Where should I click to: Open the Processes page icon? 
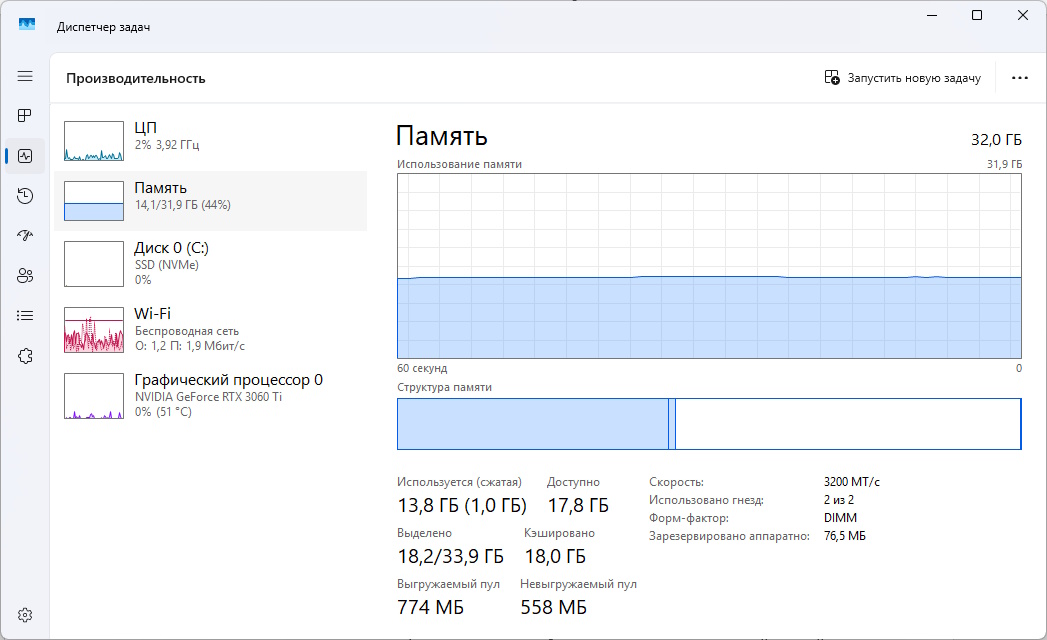25,116
